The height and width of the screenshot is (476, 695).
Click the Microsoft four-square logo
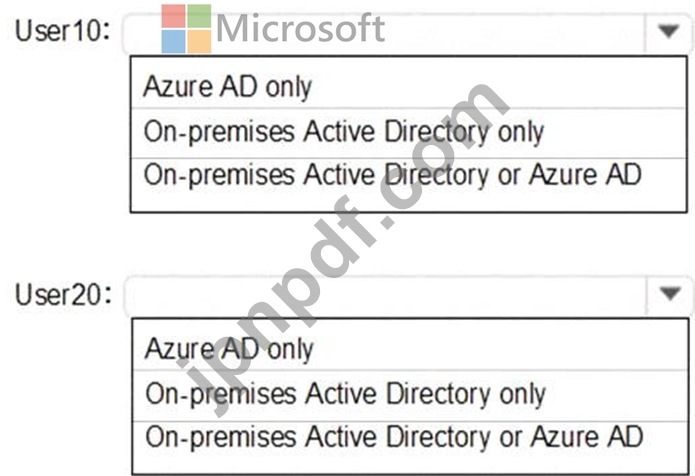tap(186, 29)
